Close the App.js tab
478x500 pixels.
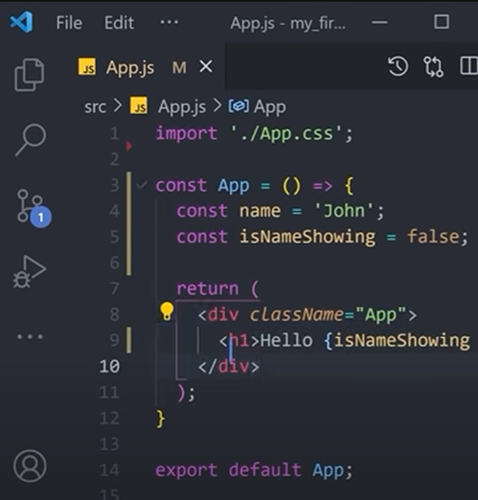206,67
